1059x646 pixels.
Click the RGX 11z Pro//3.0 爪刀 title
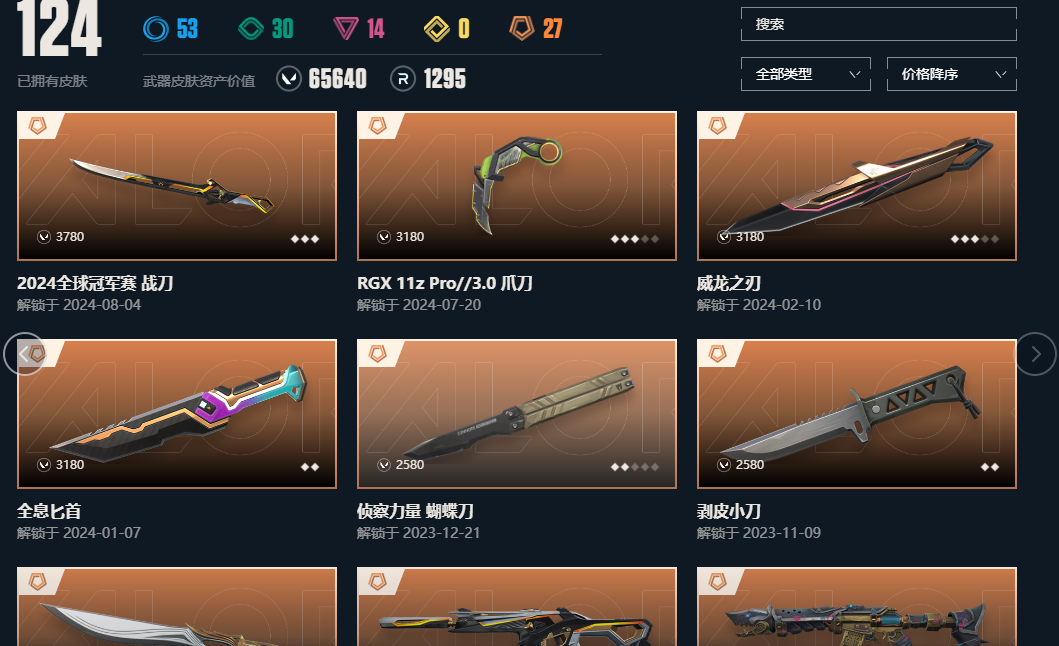coord(444,283)
